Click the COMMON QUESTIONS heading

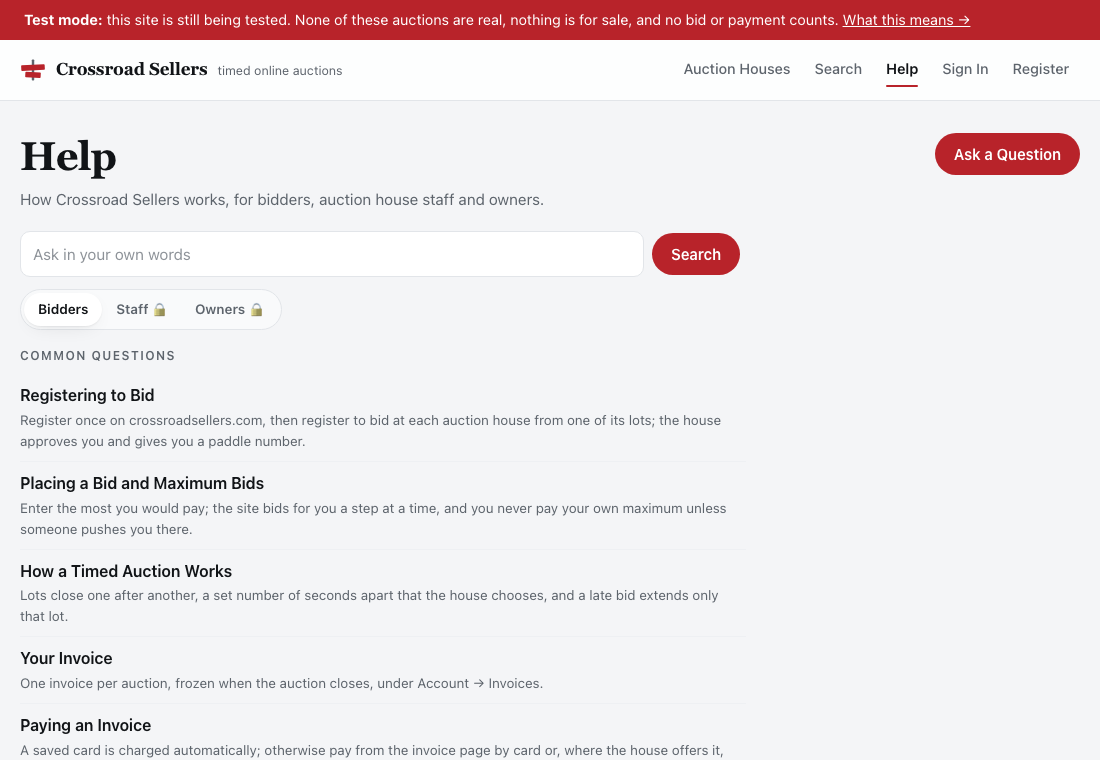pyautogui.click(x=98, y=356)
